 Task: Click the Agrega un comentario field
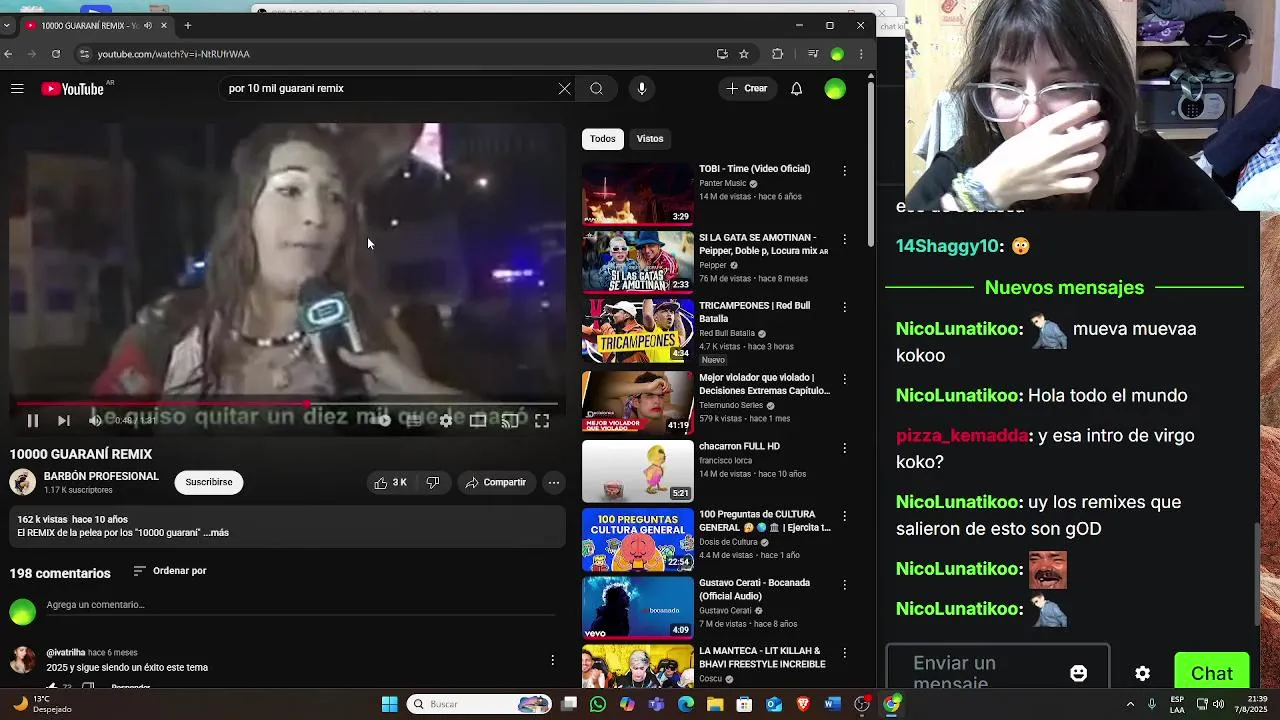300,605
